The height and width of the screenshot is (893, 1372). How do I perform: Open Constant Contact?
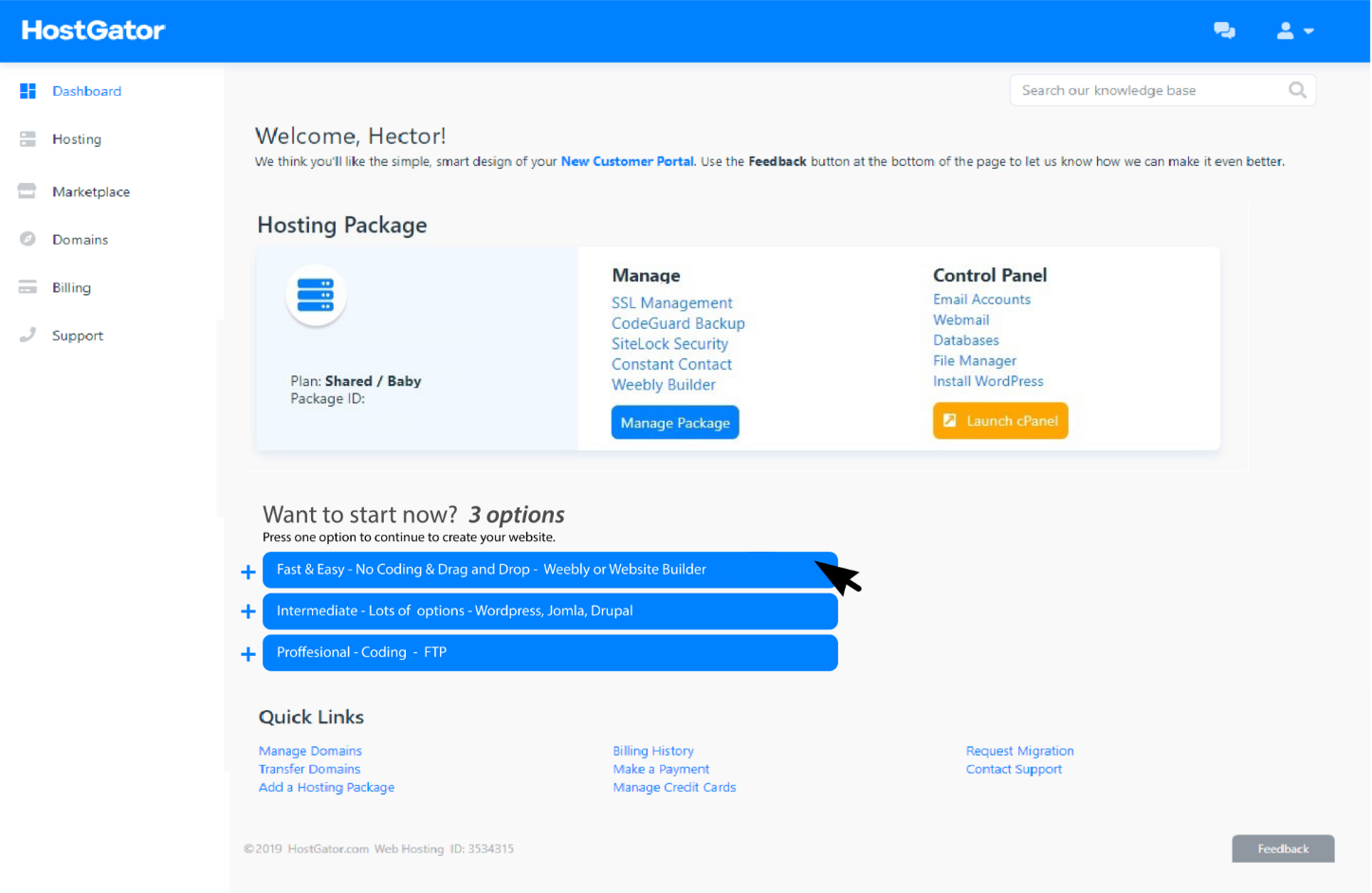point(671,364)
